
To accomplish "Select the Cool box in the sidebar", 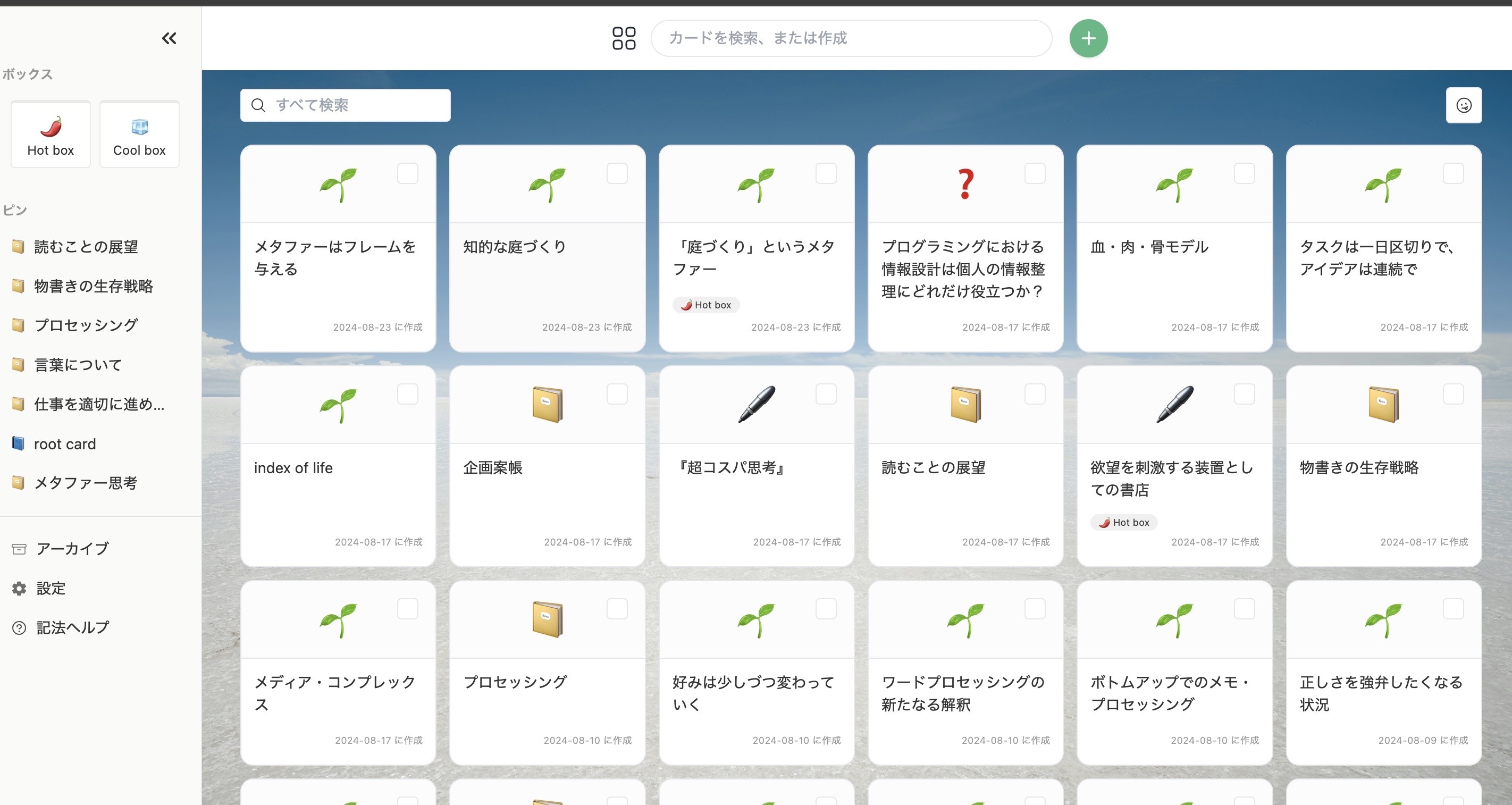I will pyautogui.click(x=139, y=134).
